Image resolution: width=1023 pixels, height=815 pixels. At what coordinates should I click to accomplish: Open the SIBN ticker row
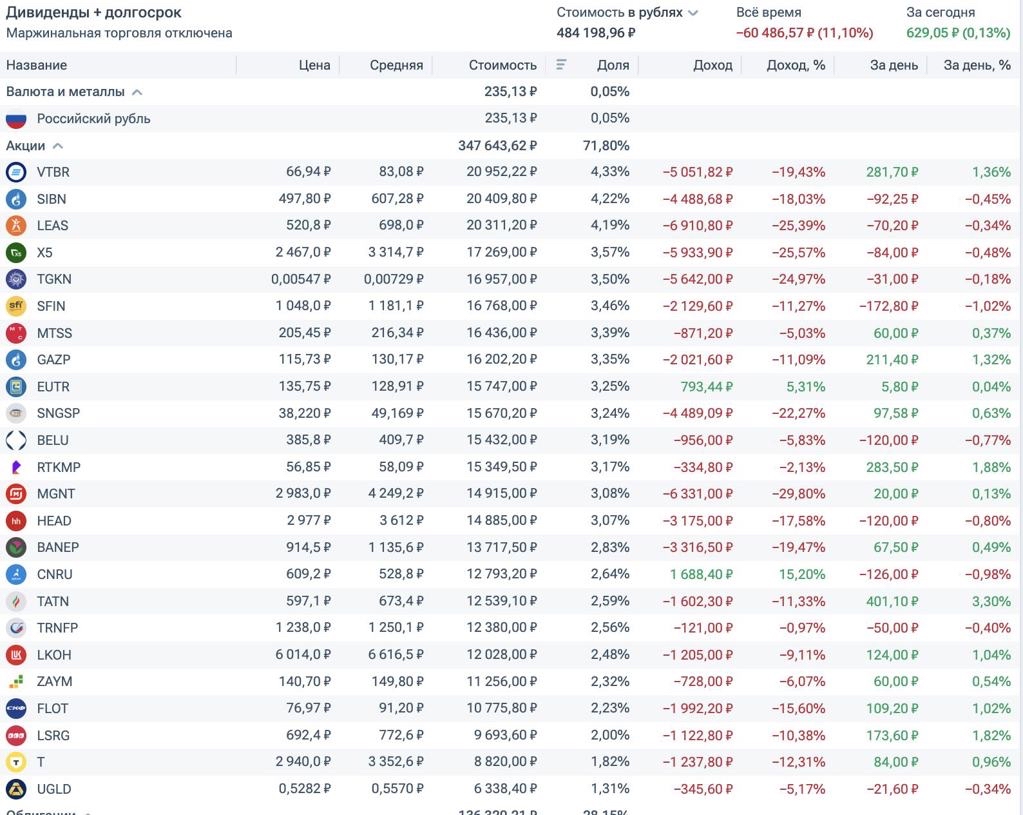pyautogui.click(x=53, y=199)
